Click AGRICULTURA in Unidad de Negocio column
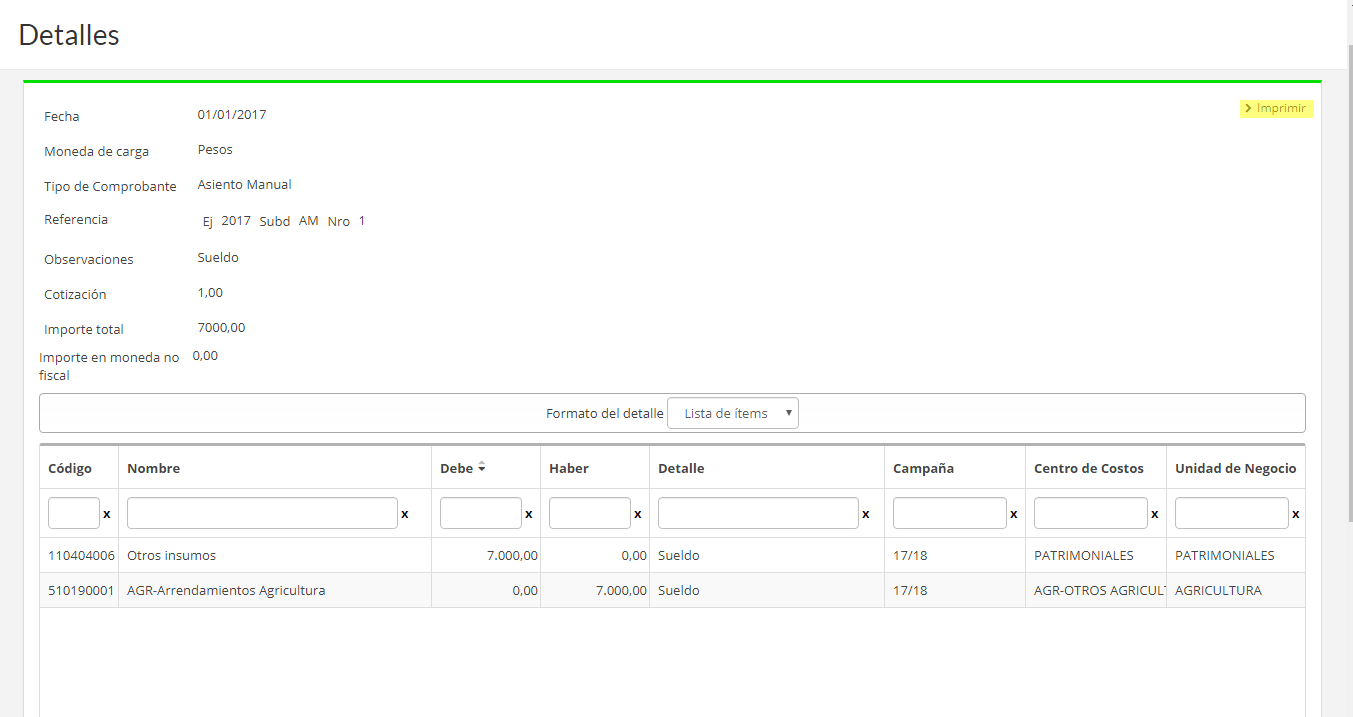Screen dimensions: 1353x717 point(1218,590)
